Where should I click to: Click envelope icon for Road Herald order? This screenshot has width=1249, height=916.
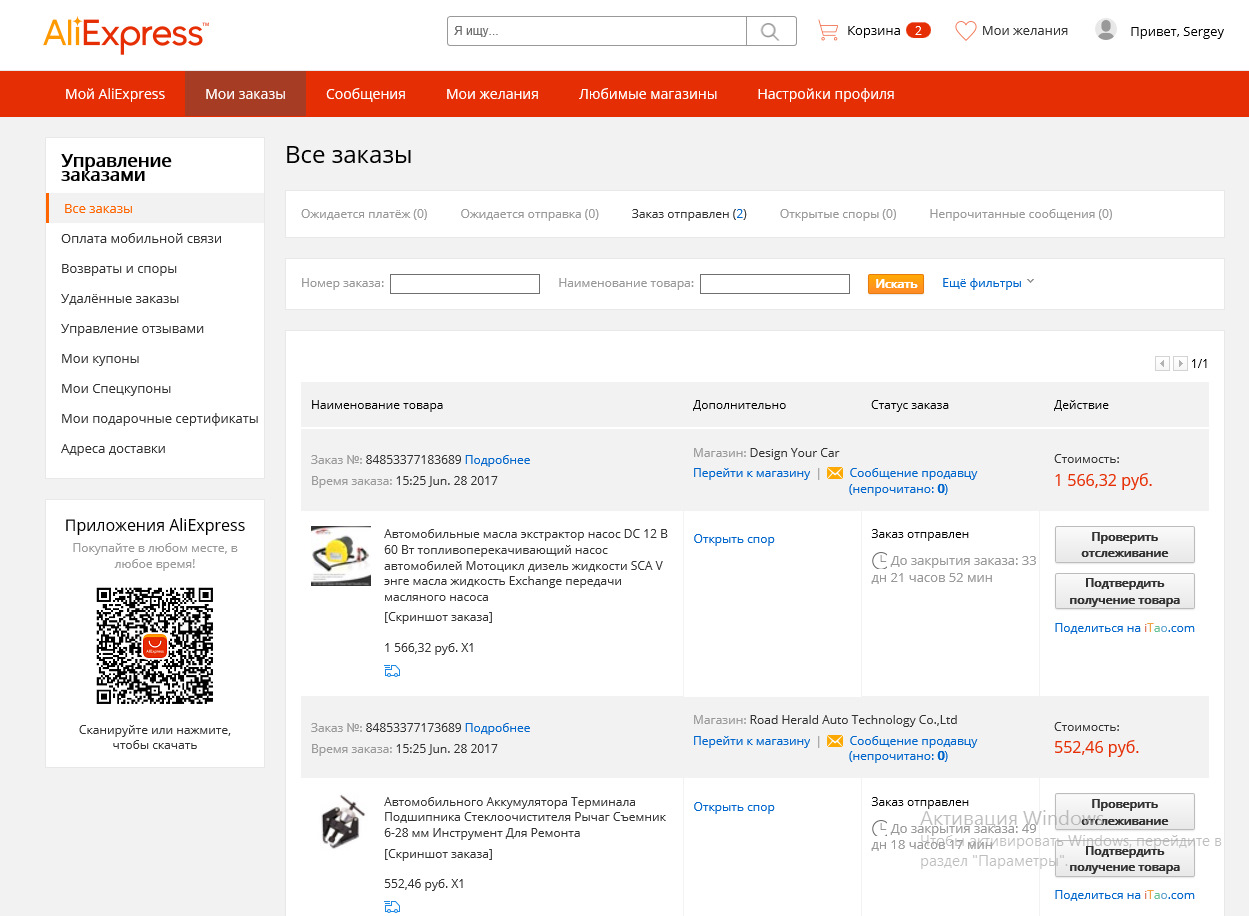835,741
